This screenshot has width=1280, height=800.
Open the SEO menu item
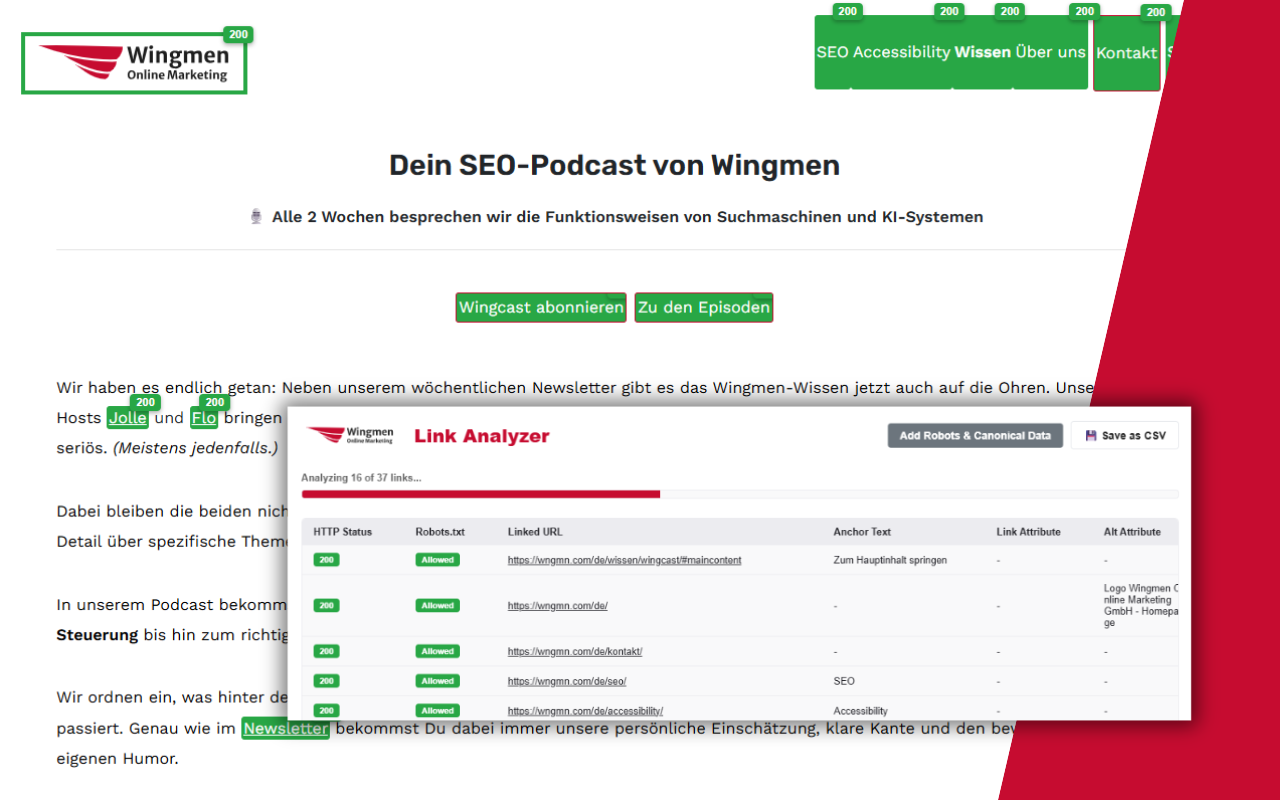[832, 52]
